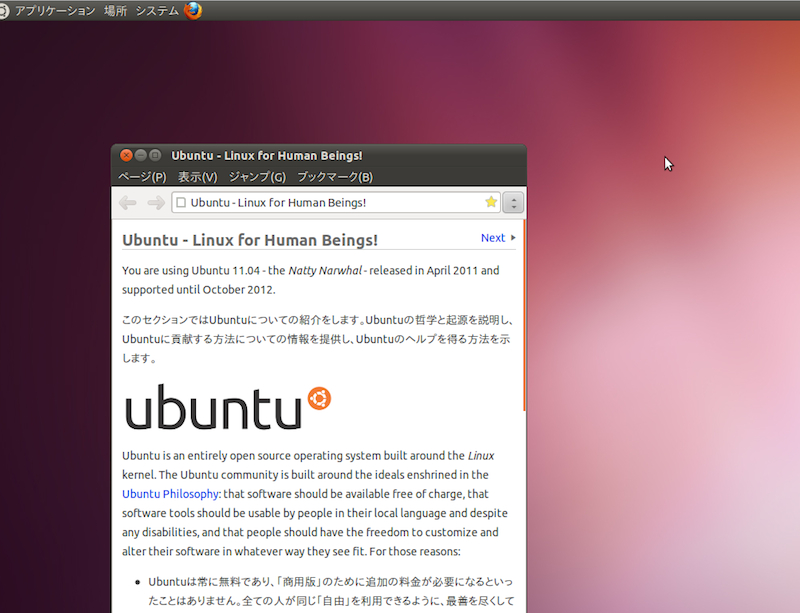Open the location bar dropdown arrows
The height and width of the screenshot is (613, 800).
pyautogui.click(x=513, y=203)
